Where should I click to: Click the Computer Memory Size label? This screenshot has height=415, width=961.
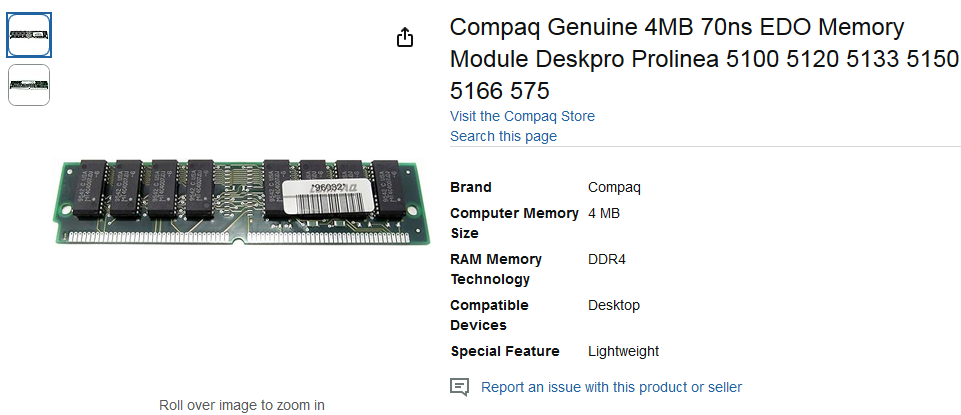coord(514,223)
